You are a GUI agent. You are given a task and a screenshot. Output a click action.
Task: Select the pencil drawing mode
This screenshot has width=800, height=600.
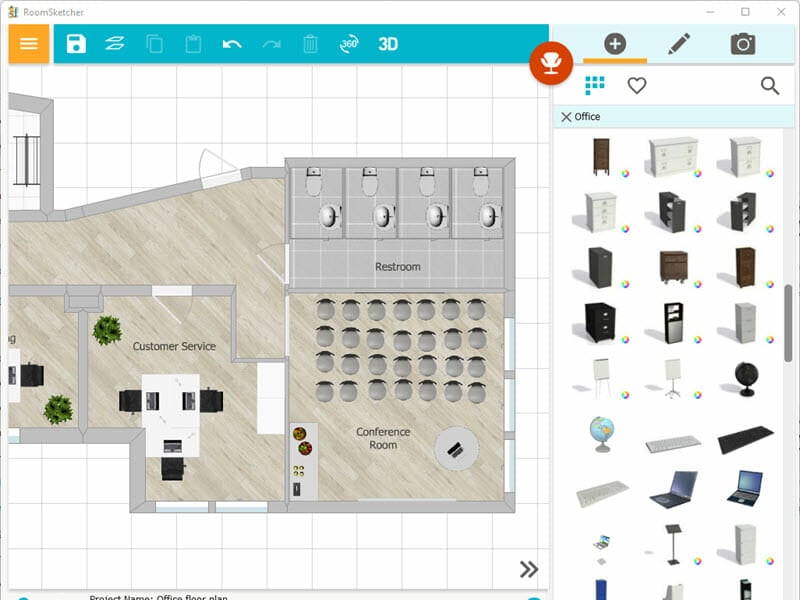coord(677,43)
